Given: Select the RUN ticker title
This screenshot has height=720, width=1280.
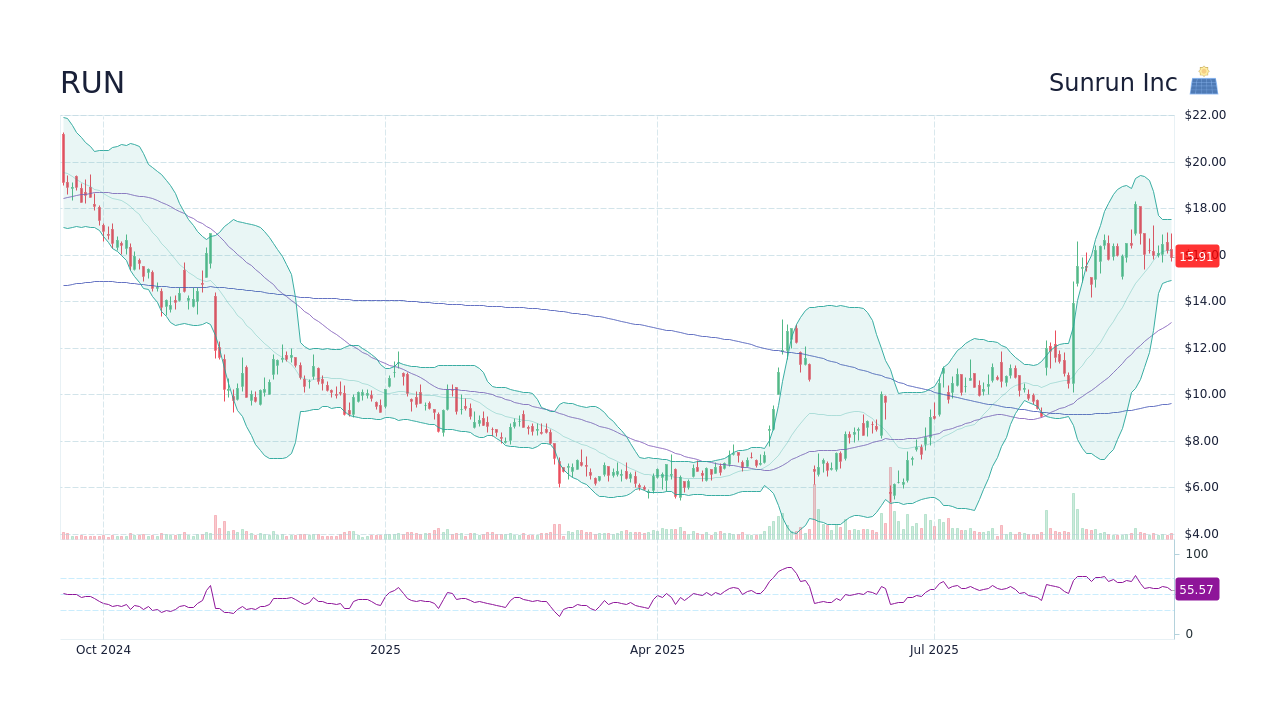Looking at the screenshot, I should tap(91, 82).
